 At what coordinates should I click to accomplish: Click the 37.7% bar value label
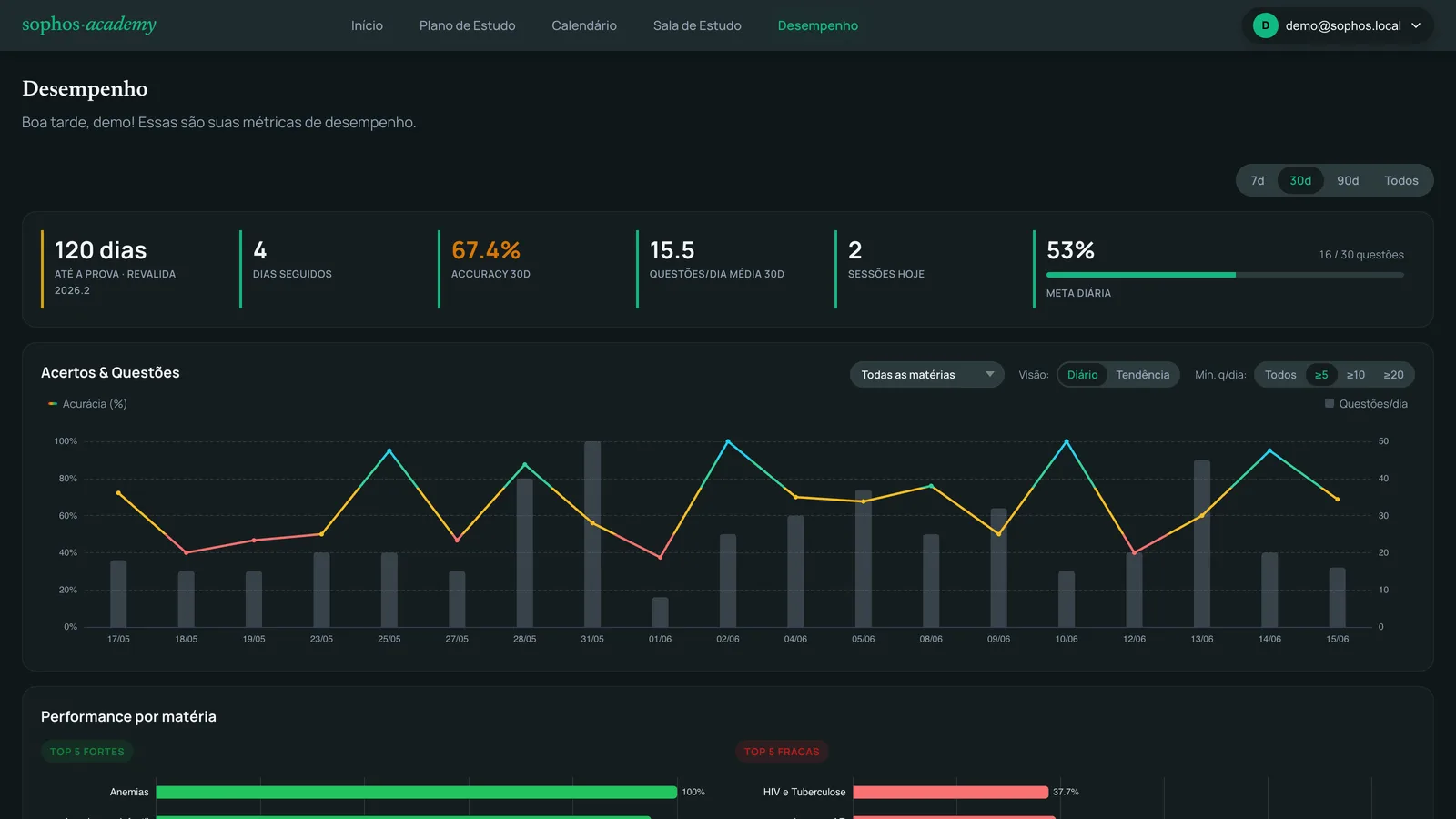[1066, 793]
